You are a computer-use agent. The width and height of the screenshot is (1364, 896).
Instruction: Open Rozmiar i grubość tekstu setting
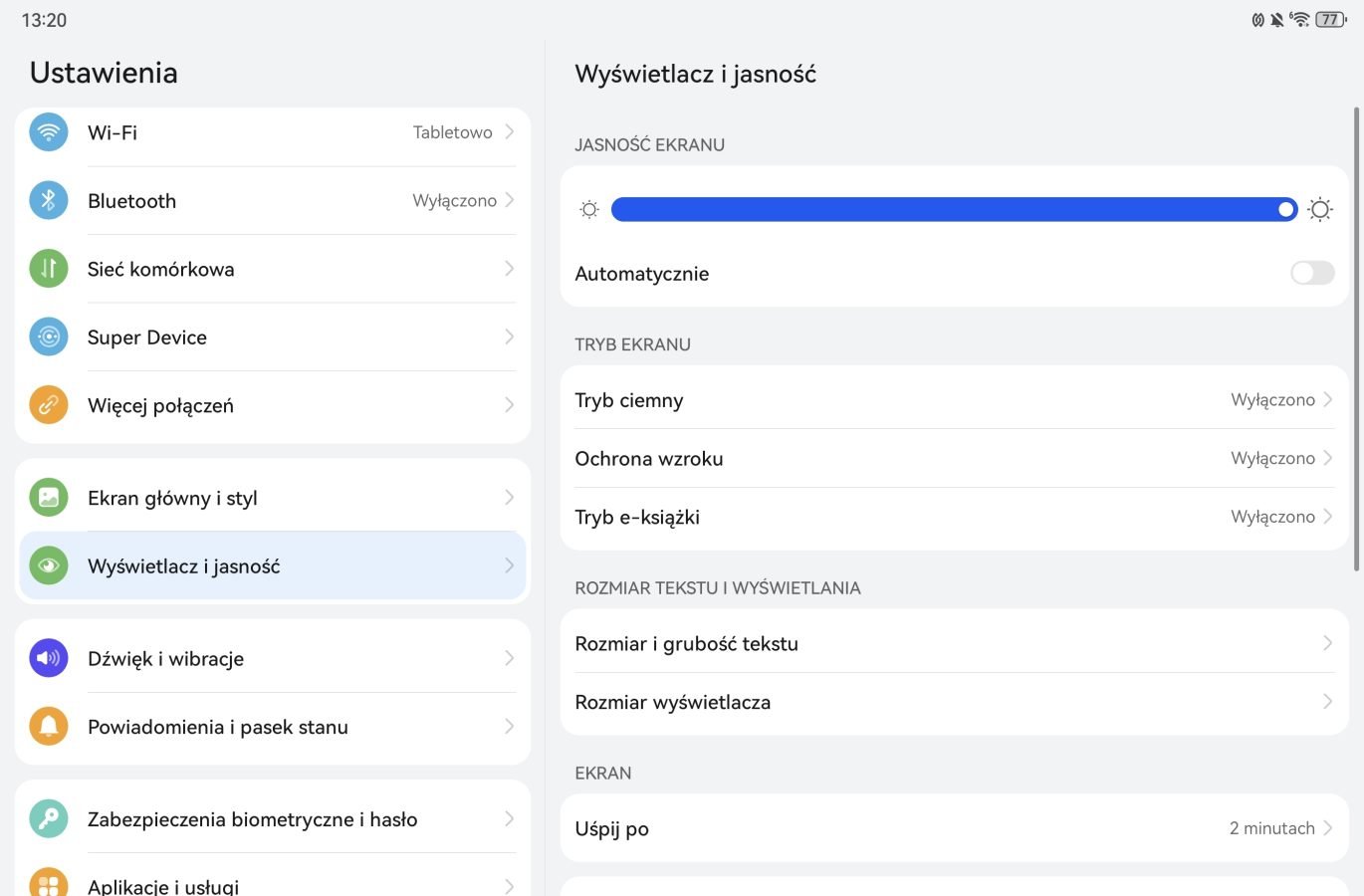pos(955,643)
